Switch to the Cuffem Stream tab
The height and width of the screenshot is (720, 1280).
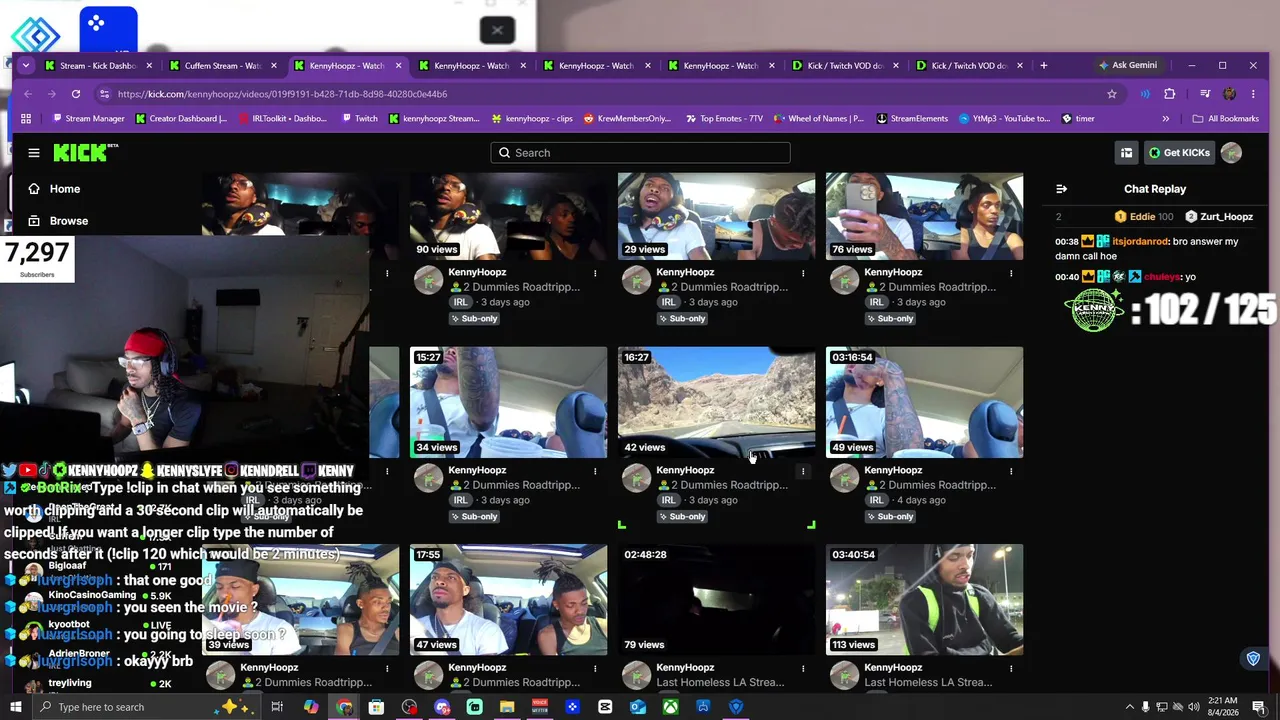pyautogui.click(x=222, y=66)
